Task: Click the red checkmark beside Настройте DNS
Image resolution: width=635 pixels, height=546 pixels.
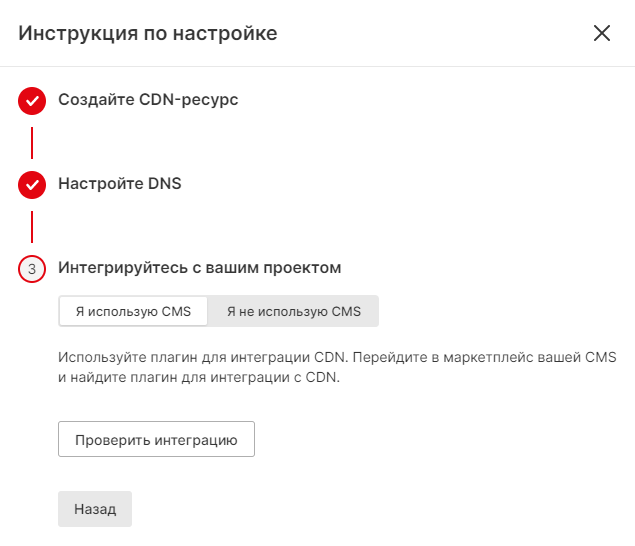Action: (32, 184)
